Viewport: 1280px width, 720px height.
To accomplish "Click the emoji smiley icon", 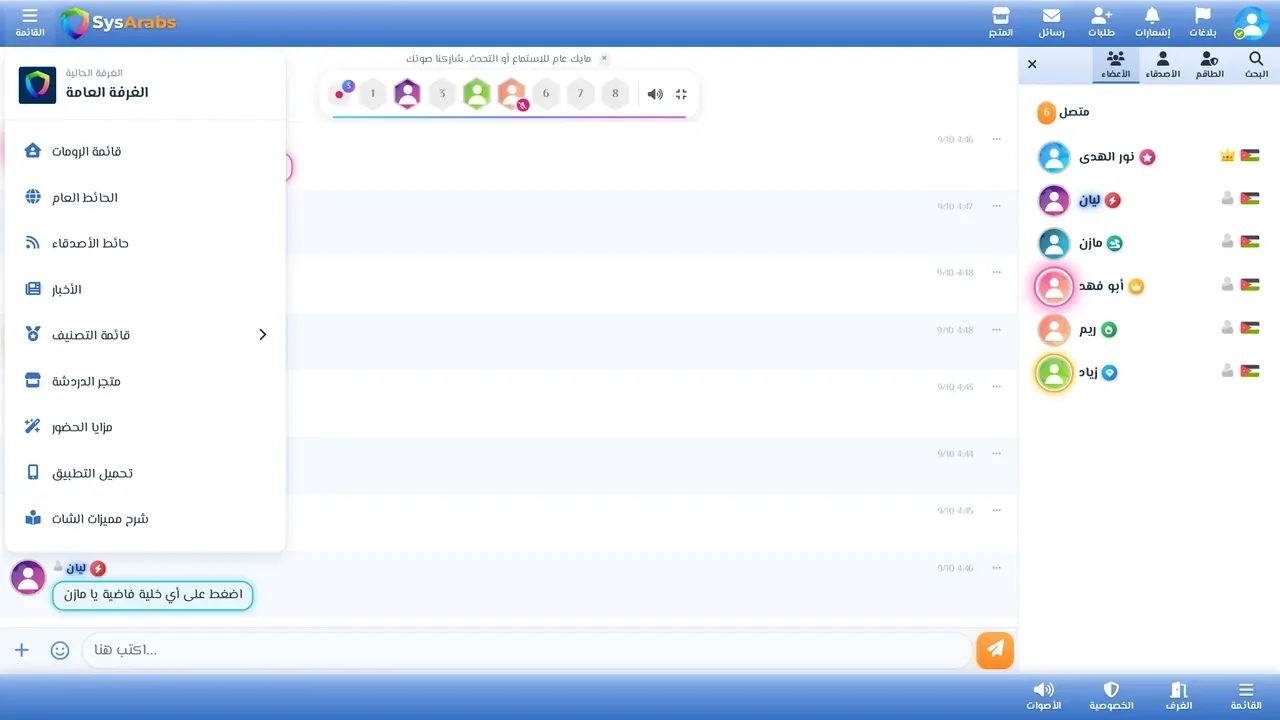I will (x=60, y=650).
